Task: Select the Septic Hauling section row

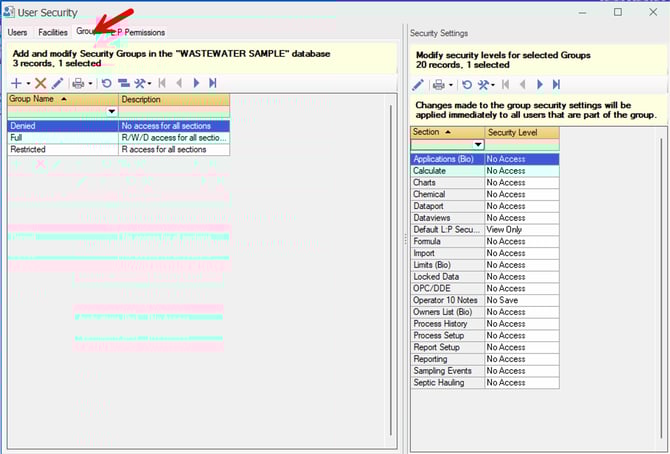Action: 447,382
